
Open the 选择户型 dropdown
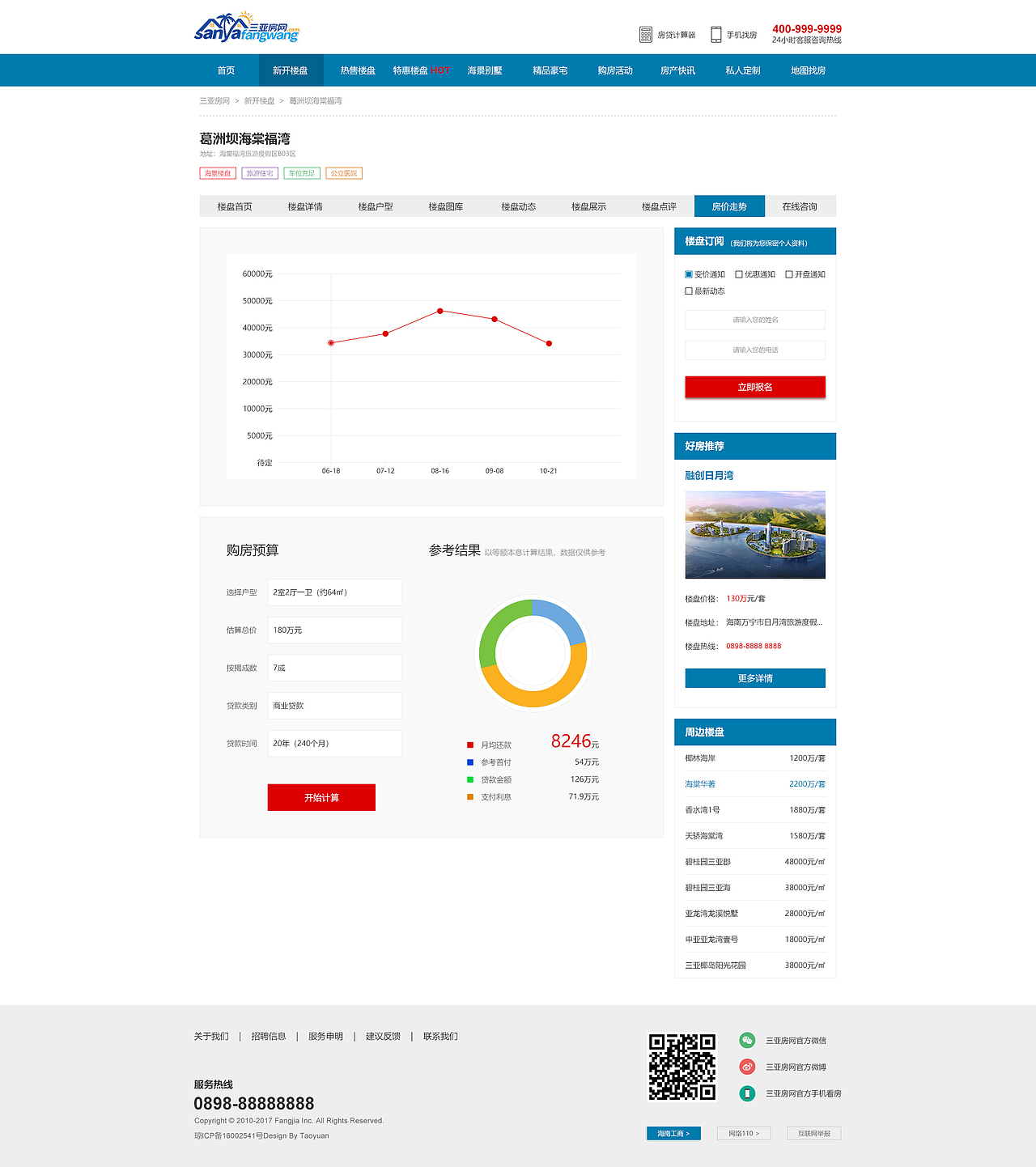tap(335, 592)
